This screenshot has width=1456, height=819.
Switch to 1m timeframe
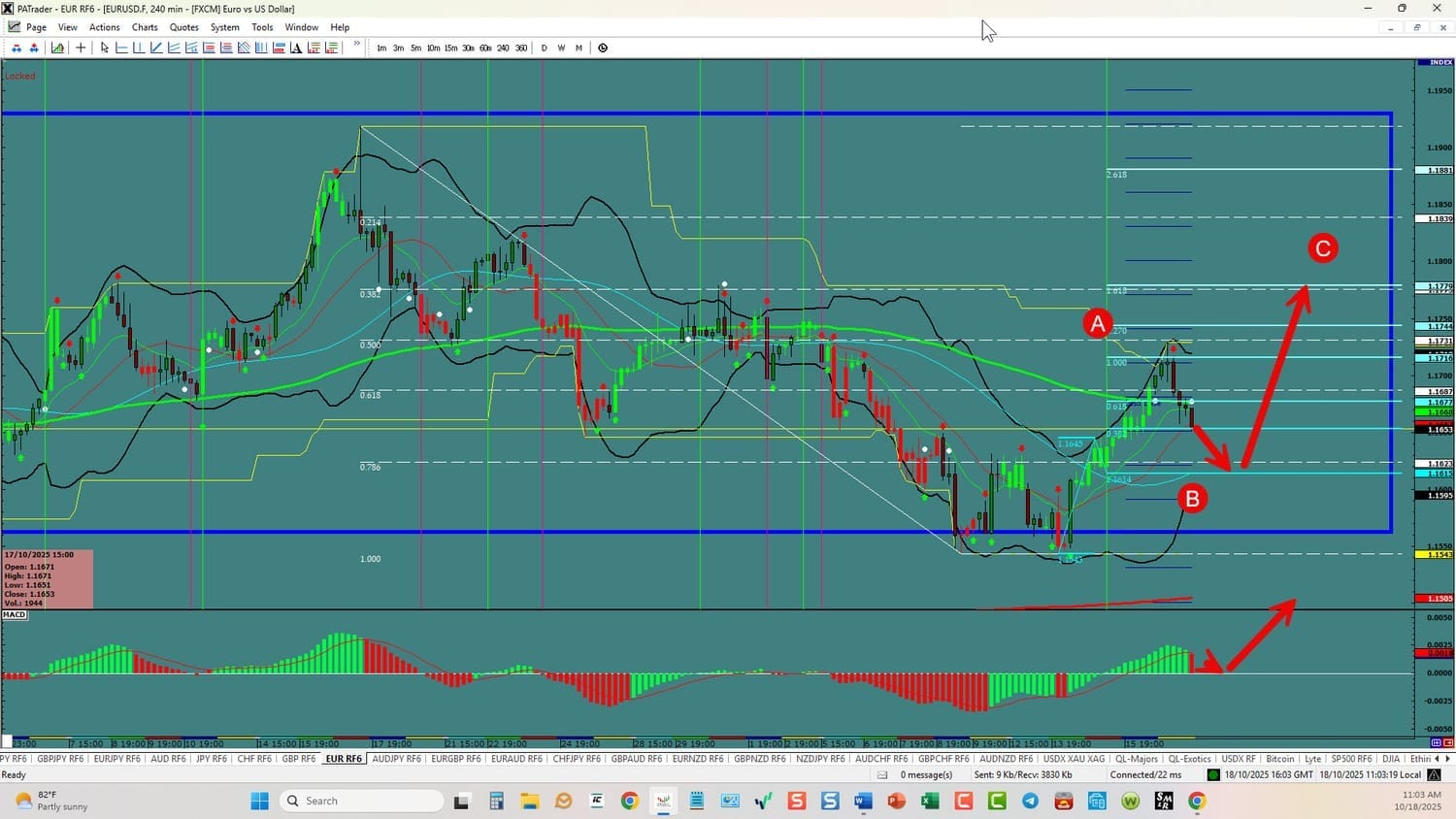pos(381,48)
